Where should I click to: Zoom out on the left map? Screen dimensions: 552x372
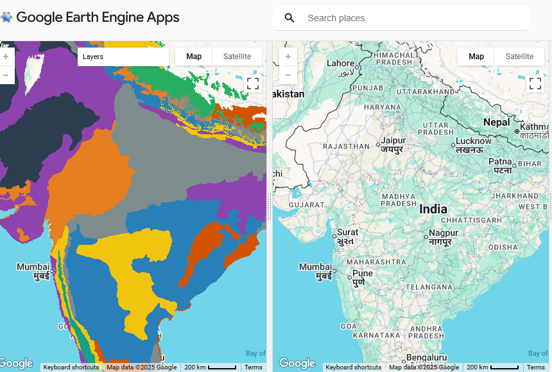[x=6, y=75]
